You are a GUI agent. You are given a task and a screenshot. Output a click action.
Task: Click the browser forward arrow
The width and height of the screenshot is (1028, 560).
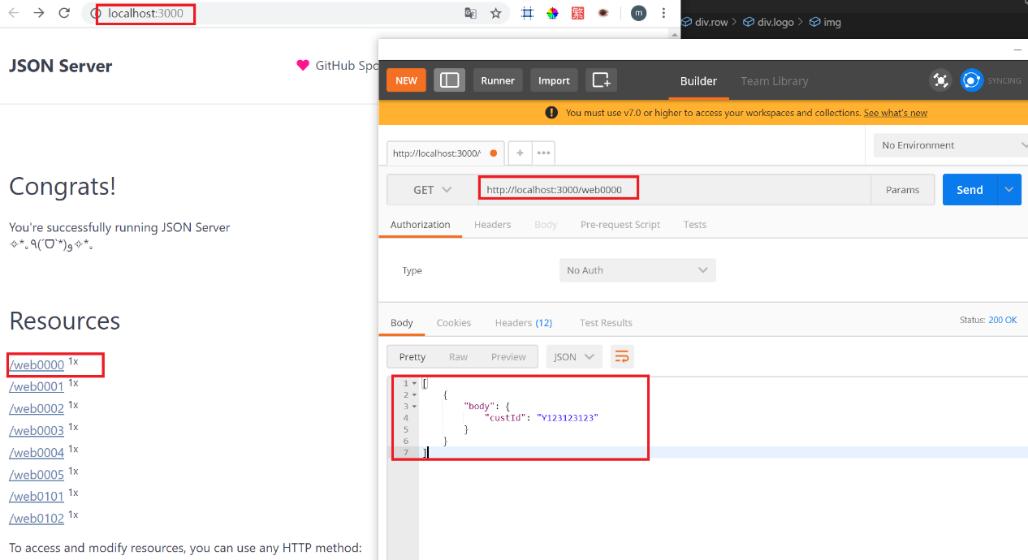tap(39, 13)
